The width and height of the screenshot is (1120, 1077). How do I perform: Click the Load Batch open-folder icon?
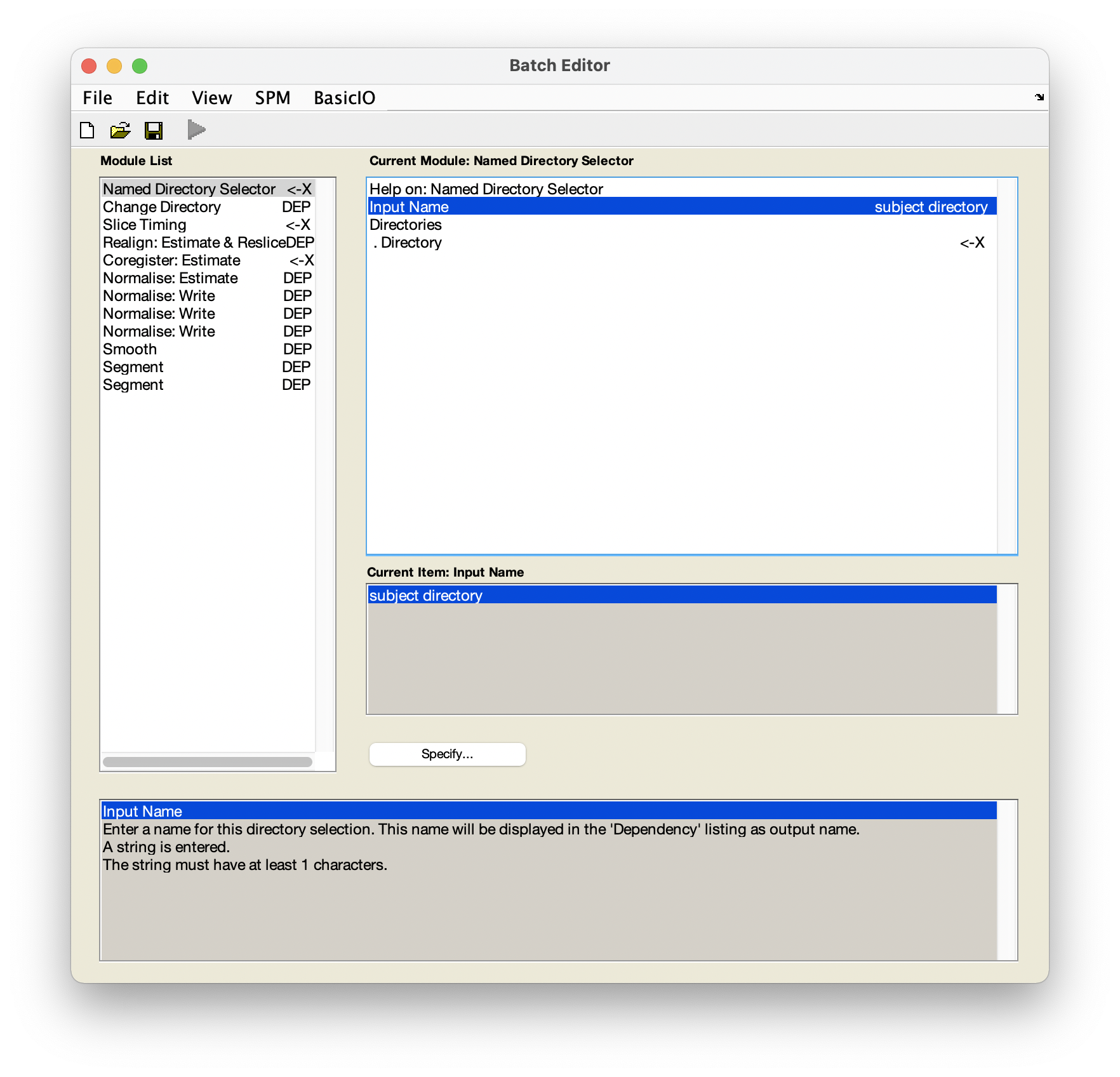(120, 130)
